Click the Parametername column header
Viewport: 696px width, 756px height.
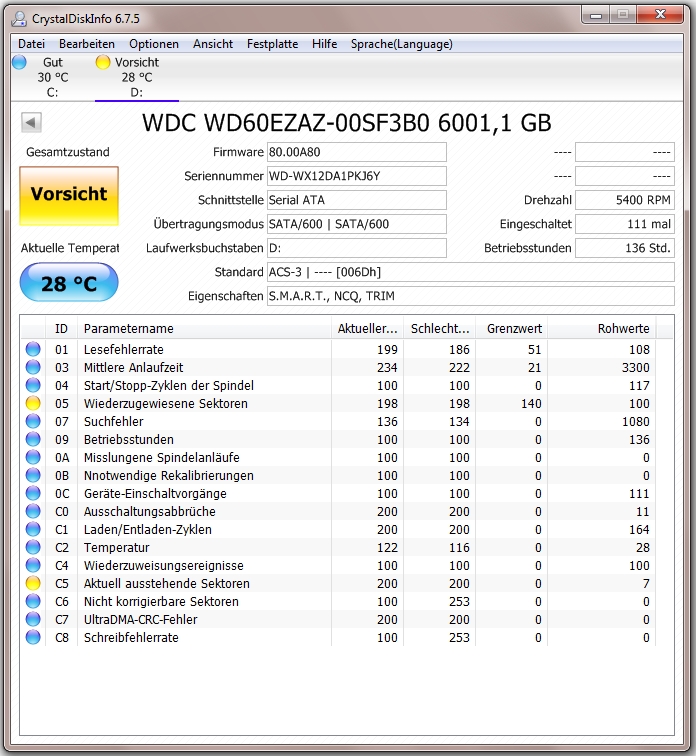204,328
